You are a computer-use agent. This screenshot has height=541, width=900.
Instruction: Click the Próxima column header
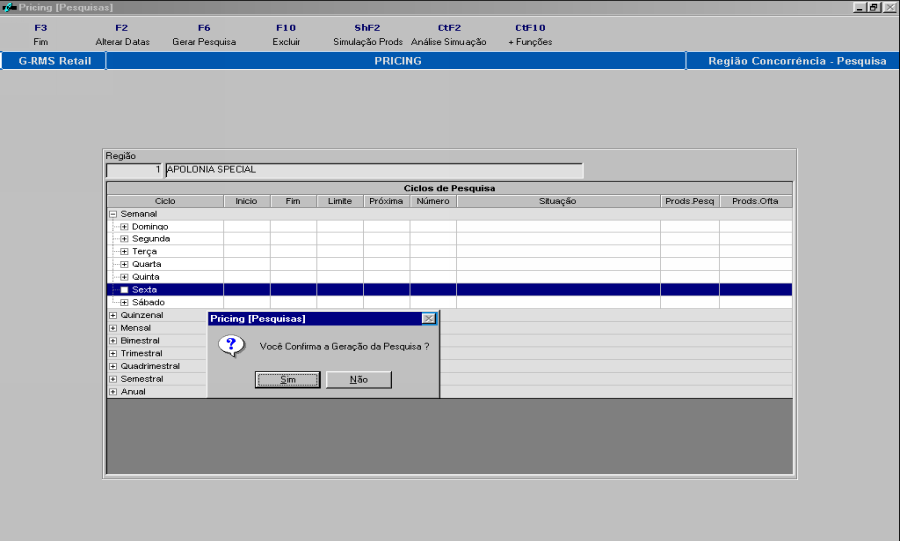(x=386, y=201)
